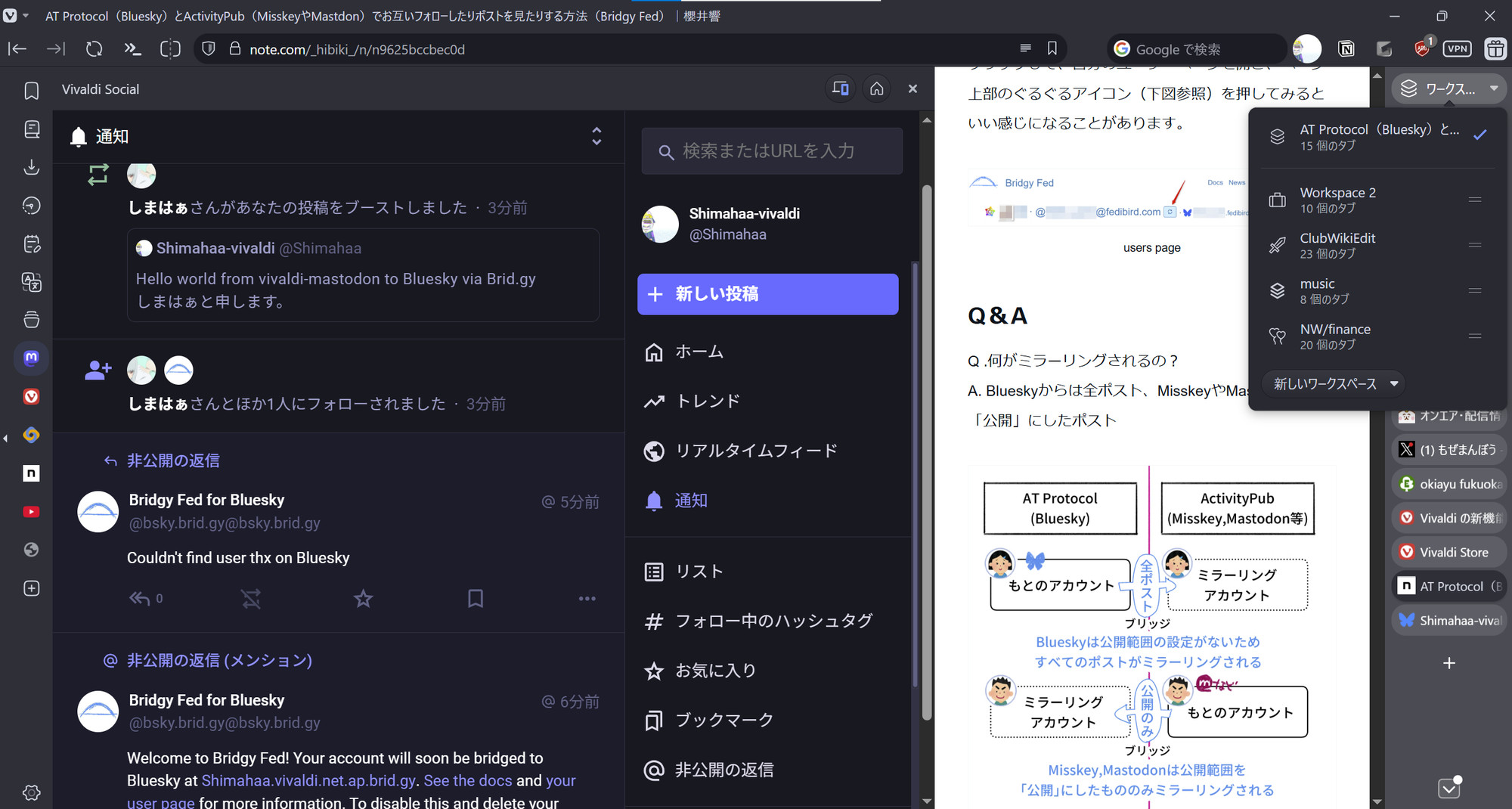Click the web panel vertical scrollbar

(927, 454)
